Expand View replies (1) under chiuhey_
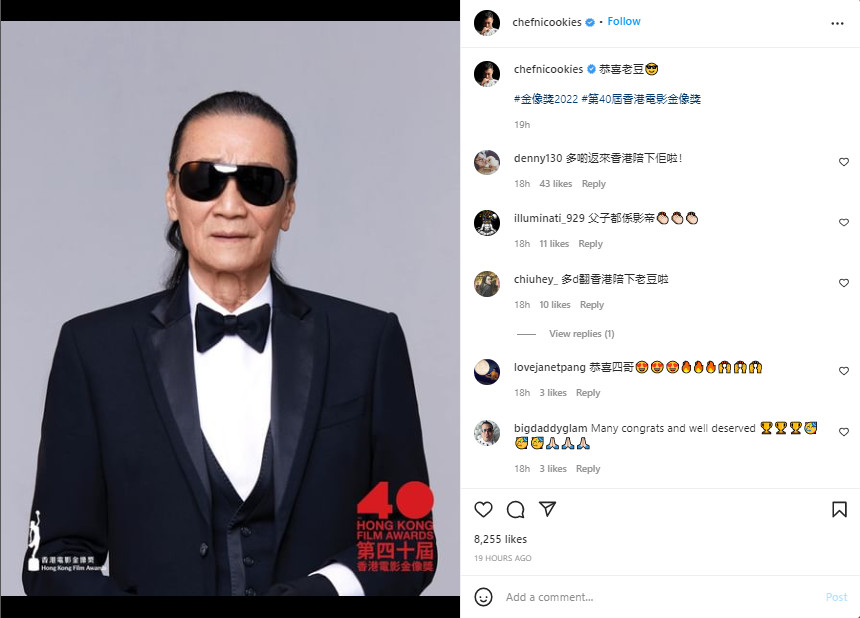Viewport: 860px width, 618px height. 581,333
